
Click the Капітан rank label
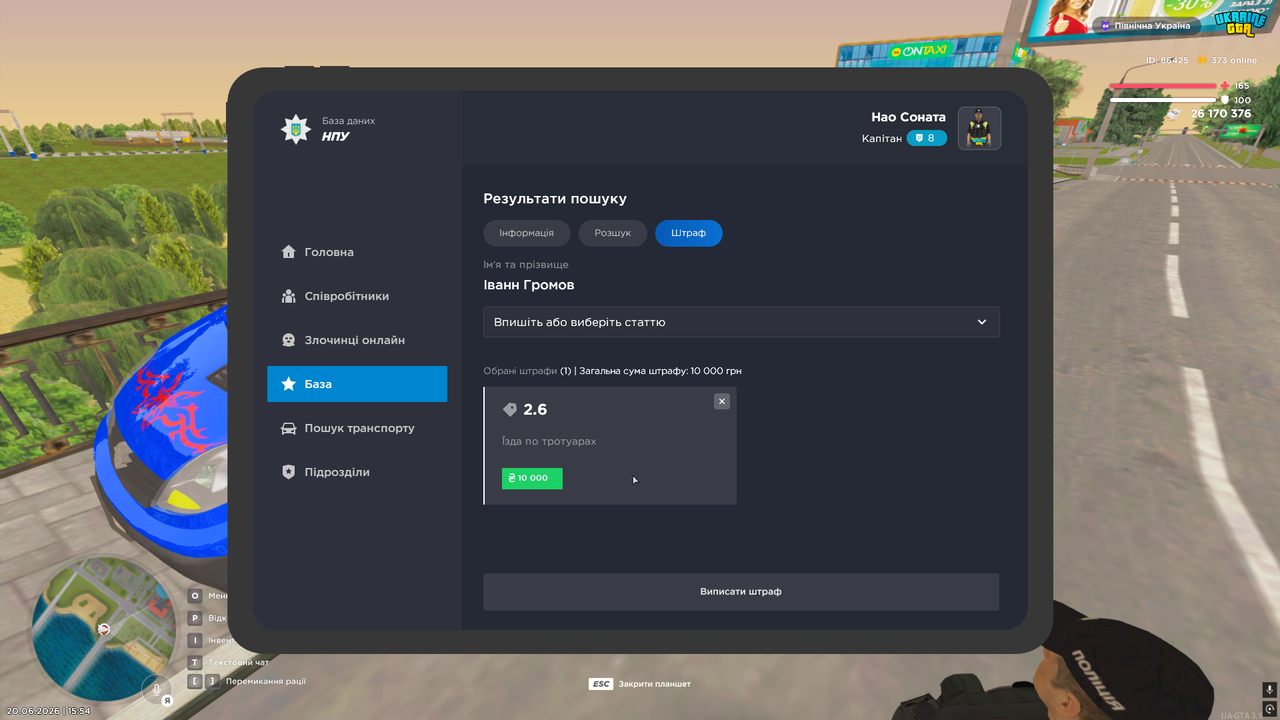click(882, 138)
